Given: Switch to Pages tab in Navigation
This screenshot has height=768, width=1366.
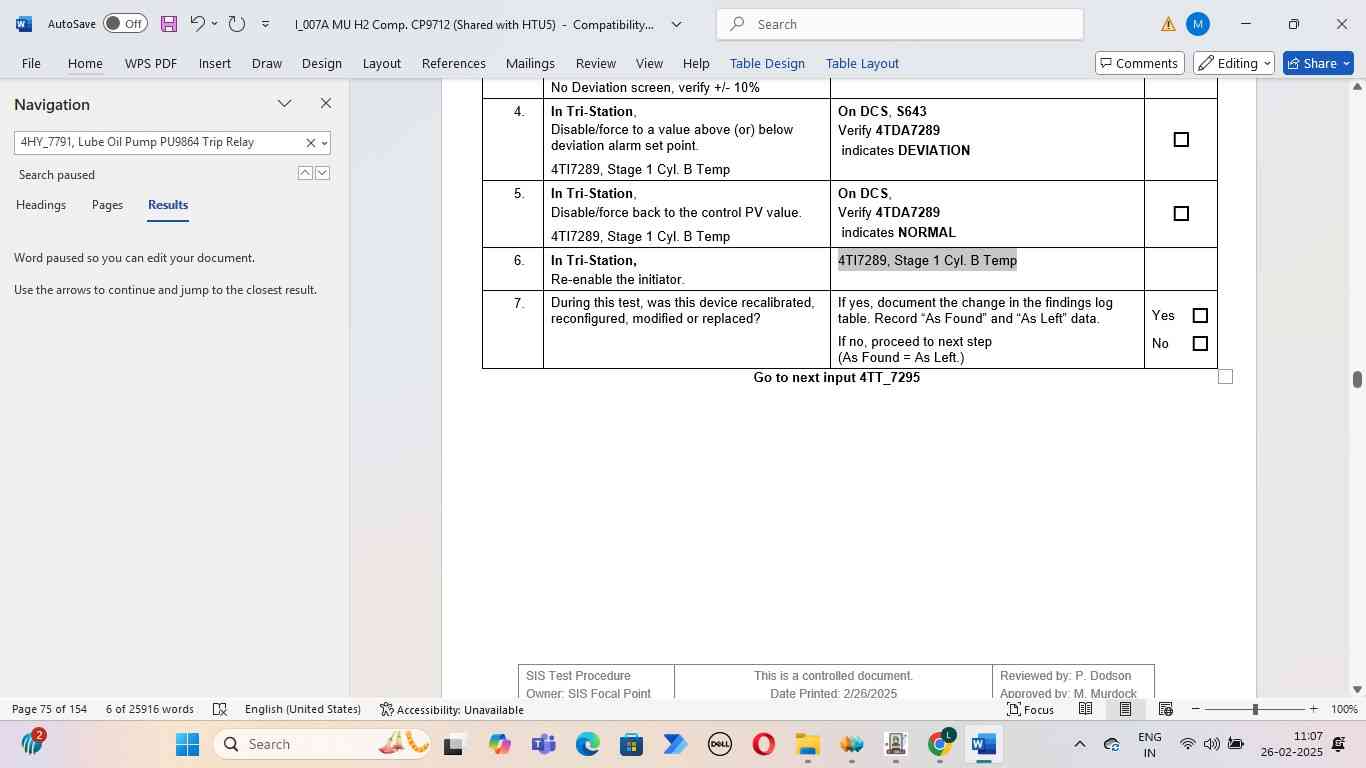Looking at the screenshot, I should point(107,205).
